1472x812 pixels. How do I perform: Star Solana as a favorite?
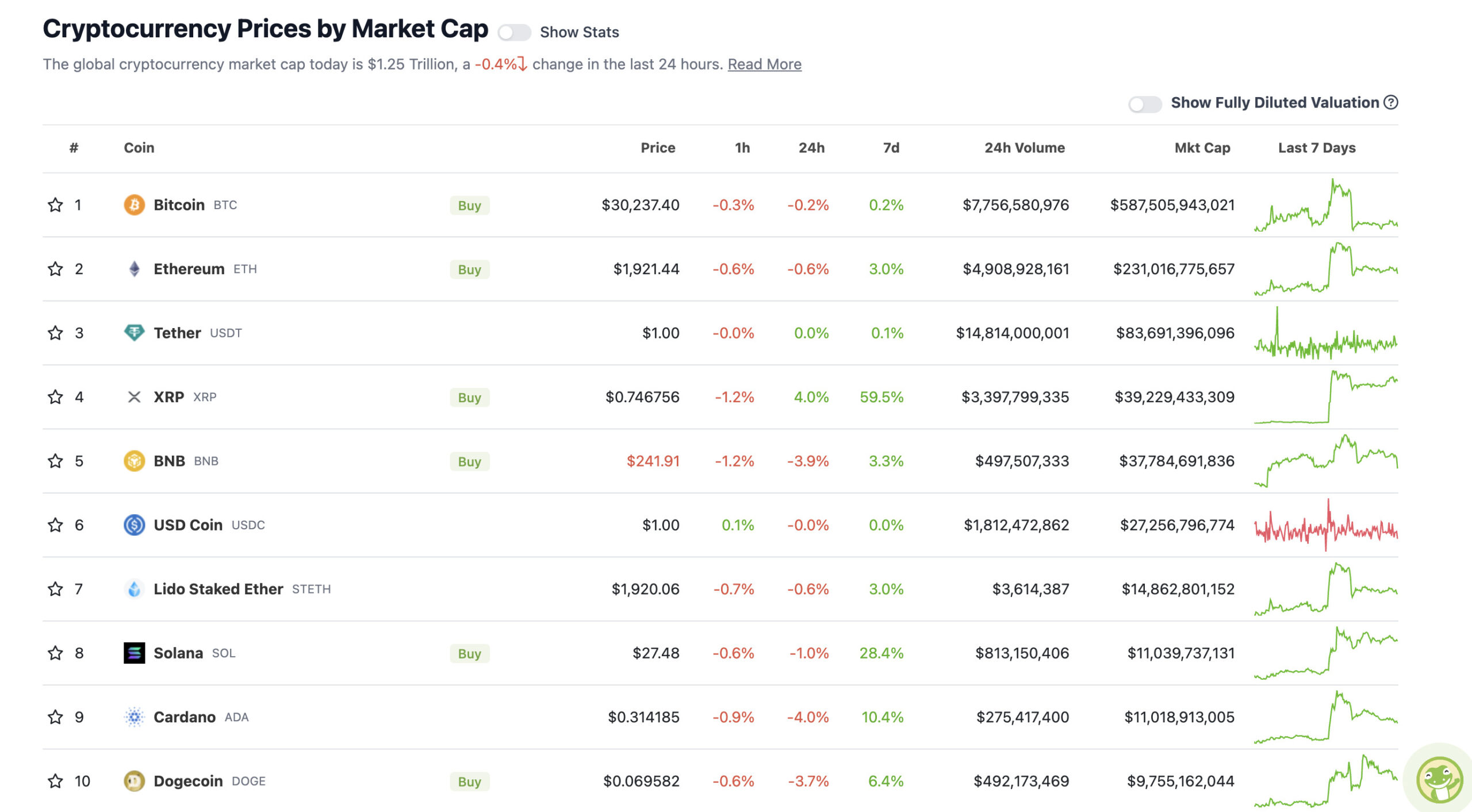(55, 653)
